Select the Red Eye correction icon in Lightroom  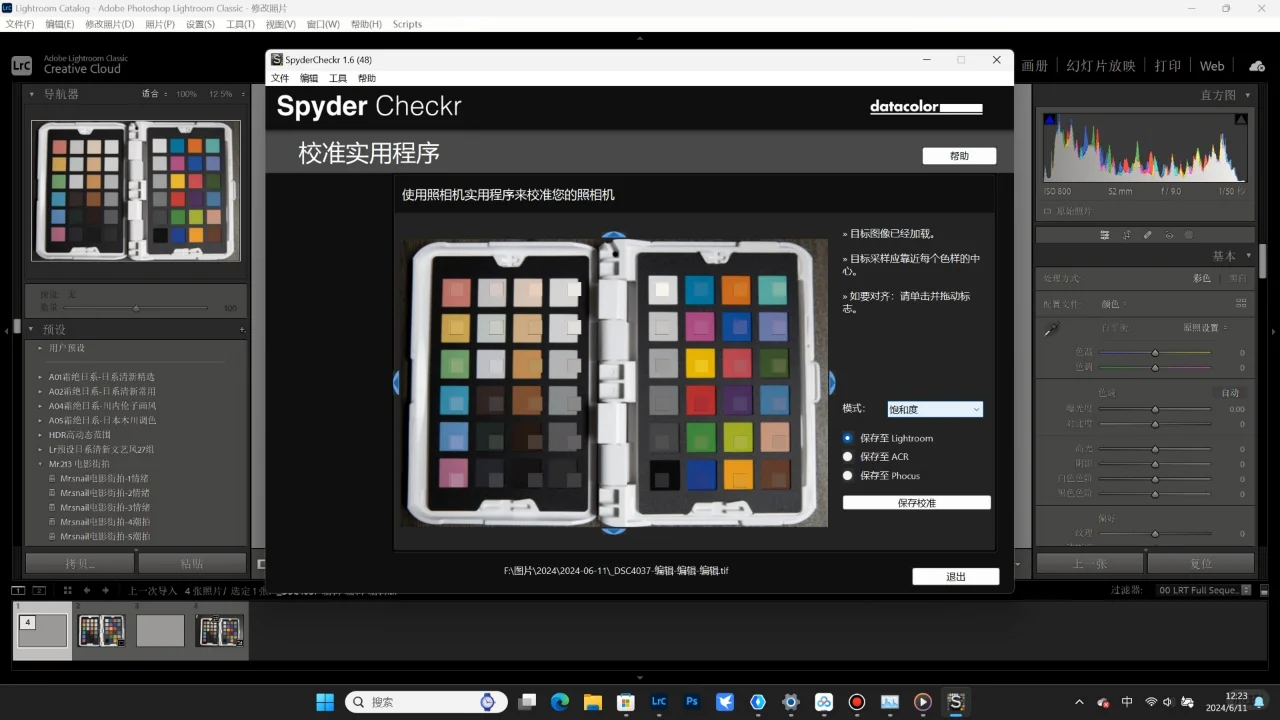point(1168,235)
